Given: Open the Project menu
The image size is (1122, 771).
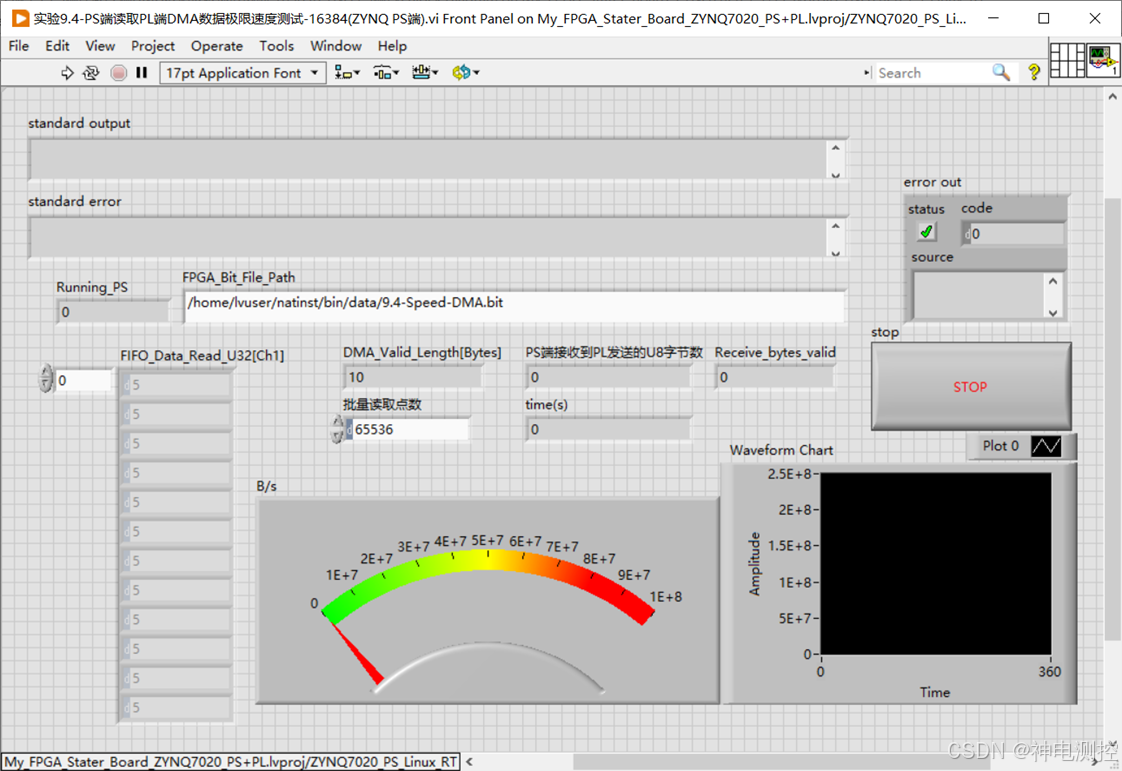Looking at the screenshot, I should click(152, 46).
